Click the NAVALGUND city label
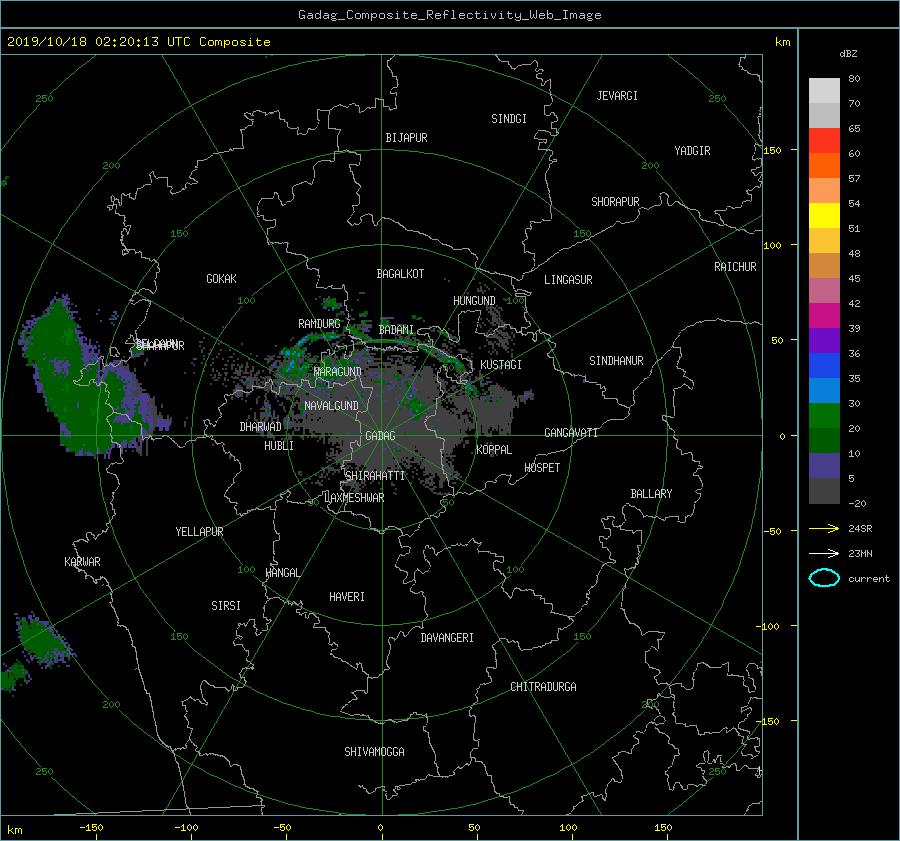 tap(331, 406)
